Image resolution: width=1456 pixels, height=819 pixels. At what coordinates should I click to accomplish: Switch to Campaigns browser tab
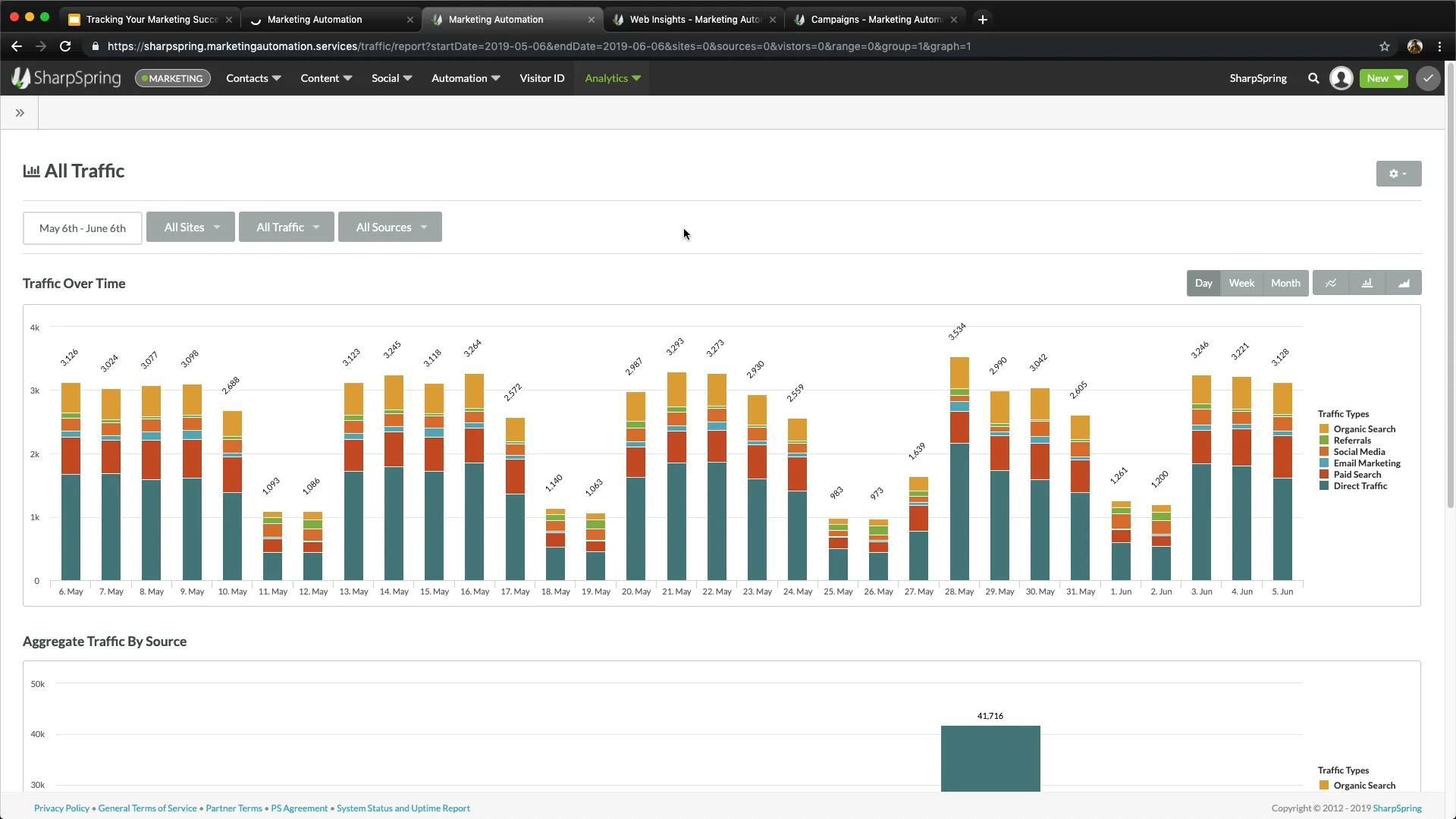point(875,20)
